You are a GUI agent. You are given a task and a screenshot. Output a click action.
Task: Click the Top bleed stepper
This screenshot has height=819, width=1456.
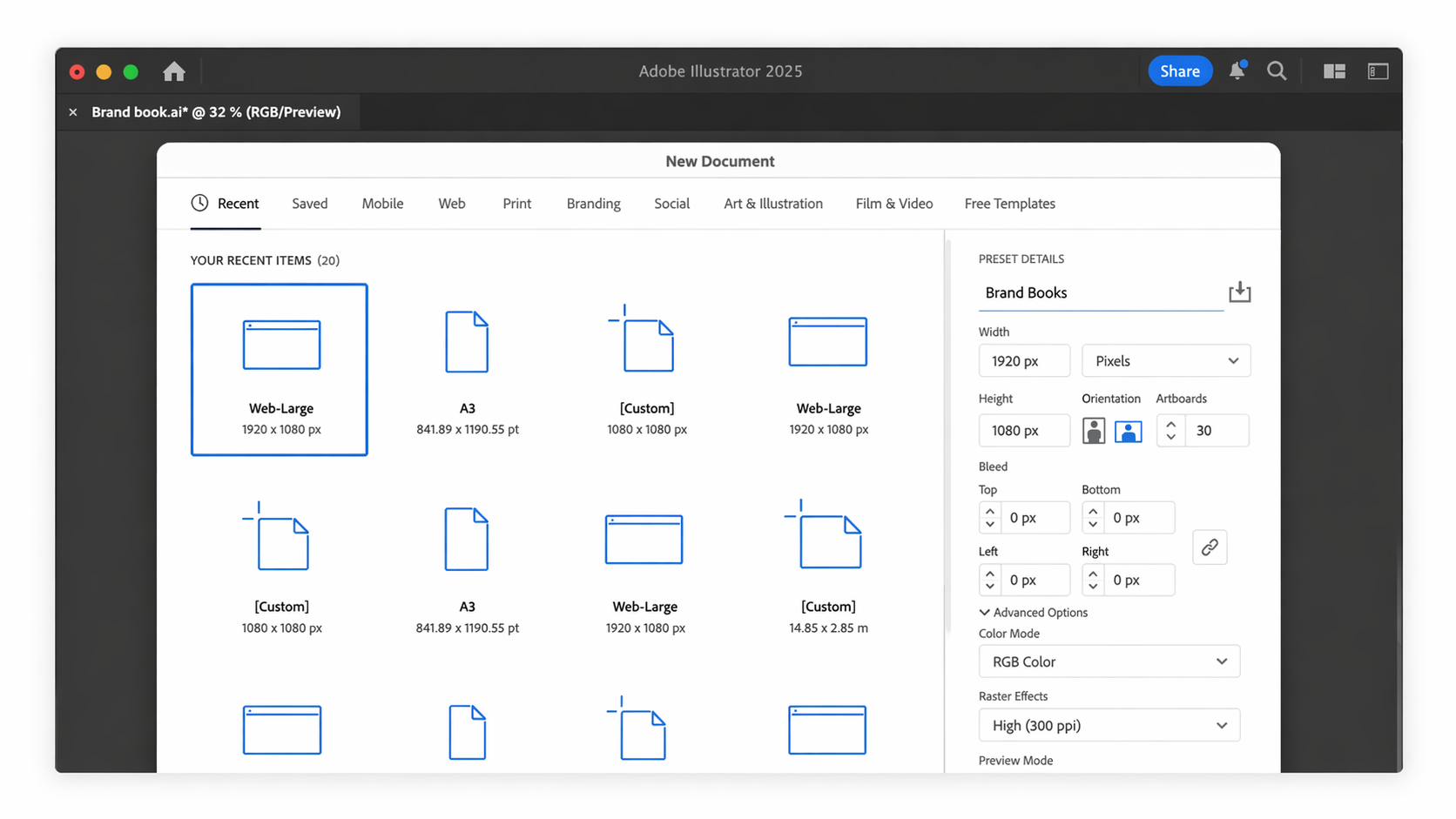pos(990,518)
